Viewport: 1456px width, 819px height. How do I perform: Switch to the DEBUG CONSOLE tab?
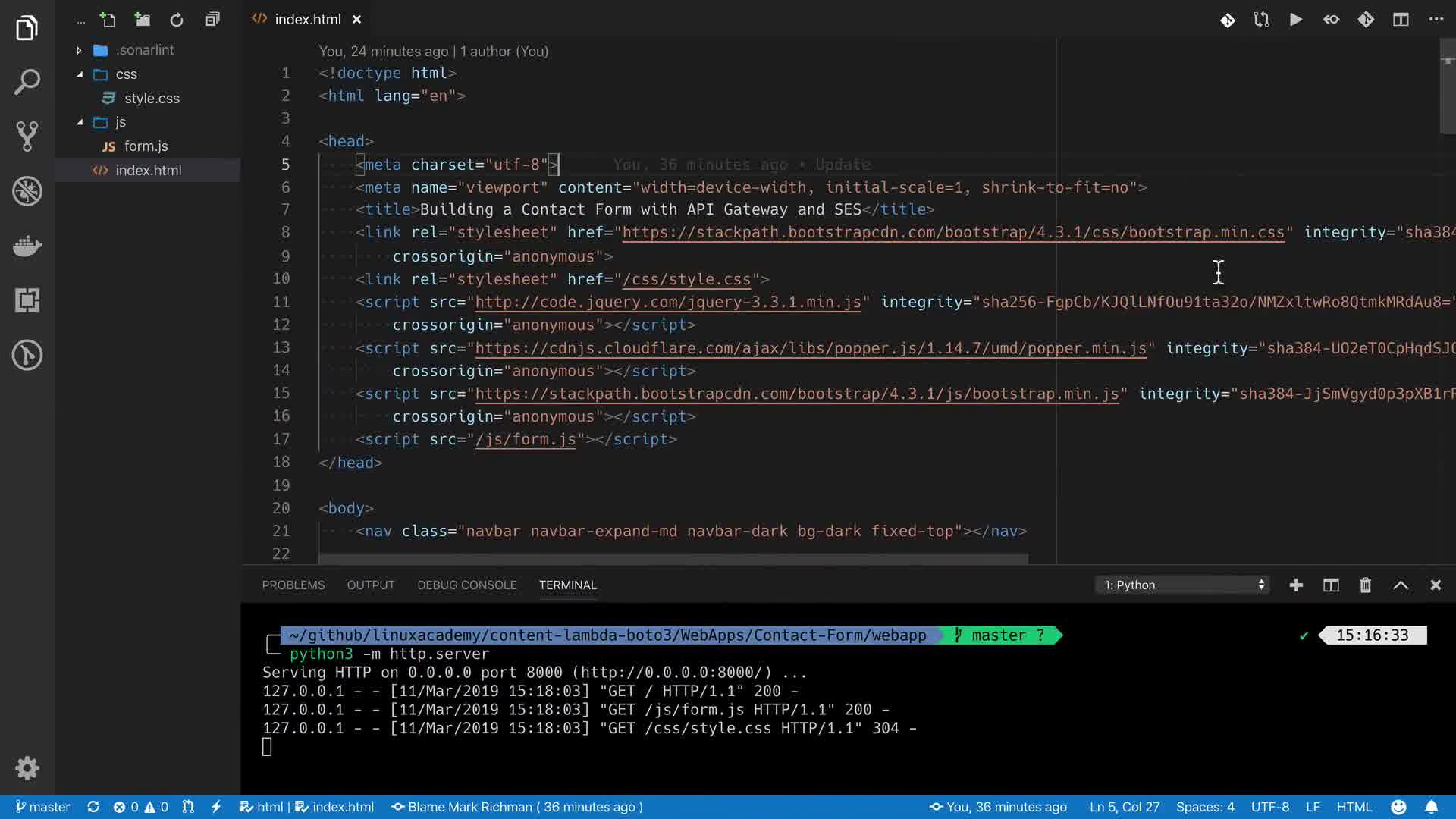[466, 585]
